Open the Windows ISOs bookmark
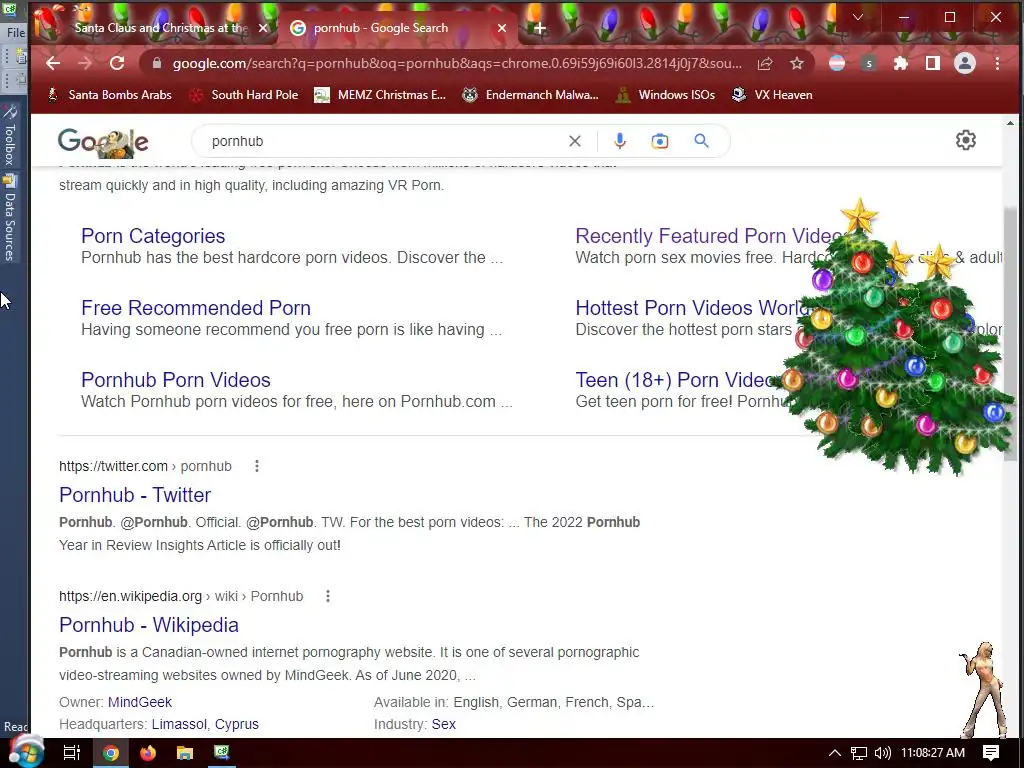The image size is (1024, 768). [x=665, y=95]
